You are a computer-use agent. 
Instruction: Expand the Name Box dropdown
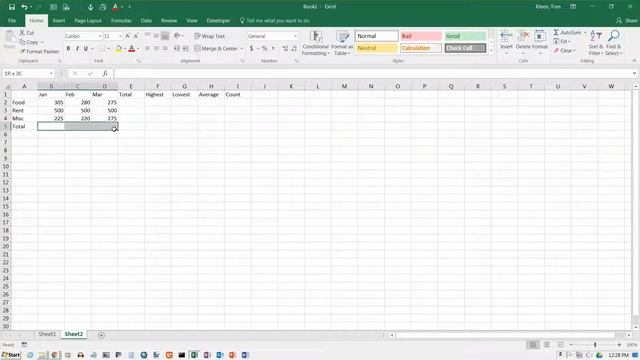pyautogui.click(x=51, y=73)
